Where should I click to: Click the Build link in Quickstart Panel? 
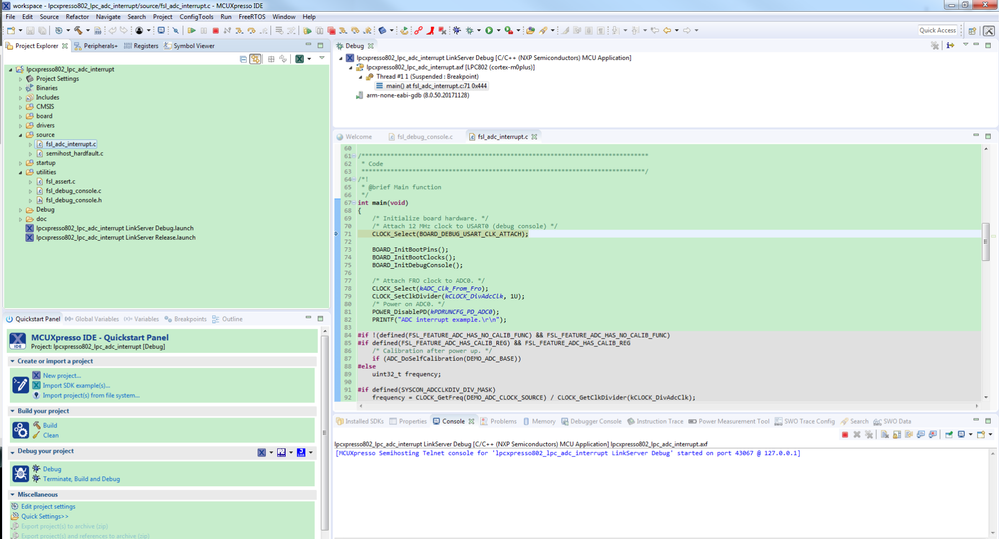(x=50, y=426)
